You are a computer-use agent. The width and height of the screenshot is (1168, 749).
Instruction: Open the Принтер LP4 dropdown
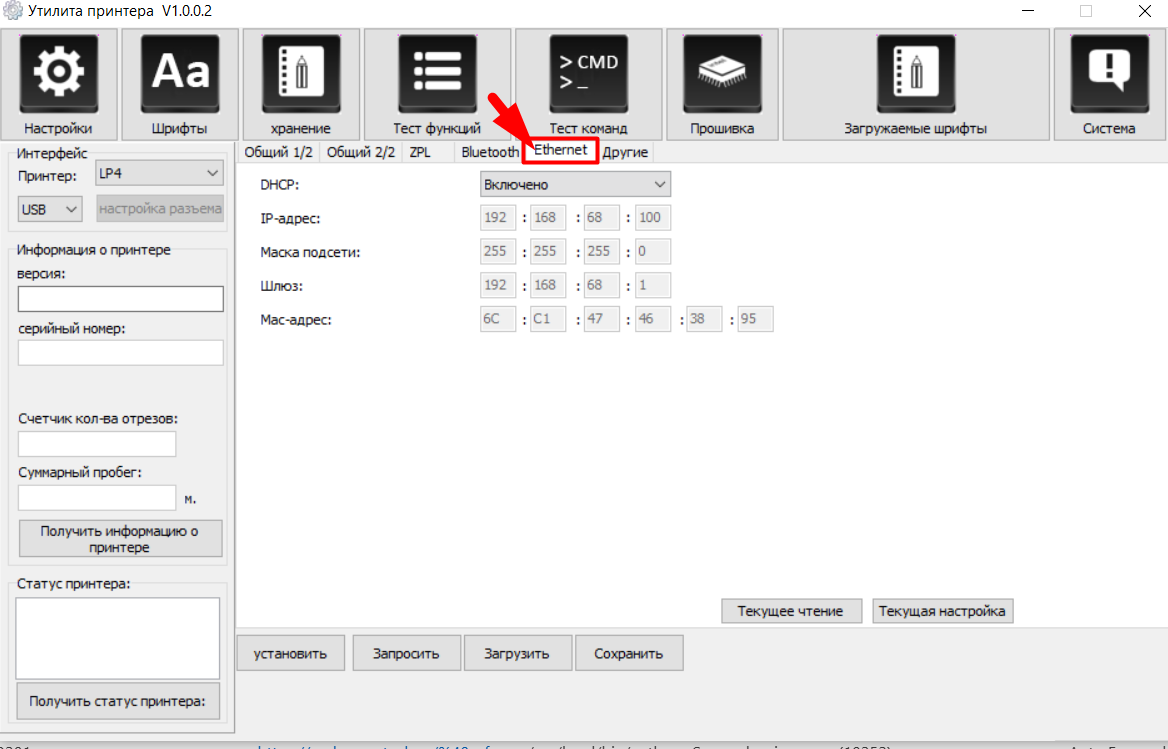159,174
